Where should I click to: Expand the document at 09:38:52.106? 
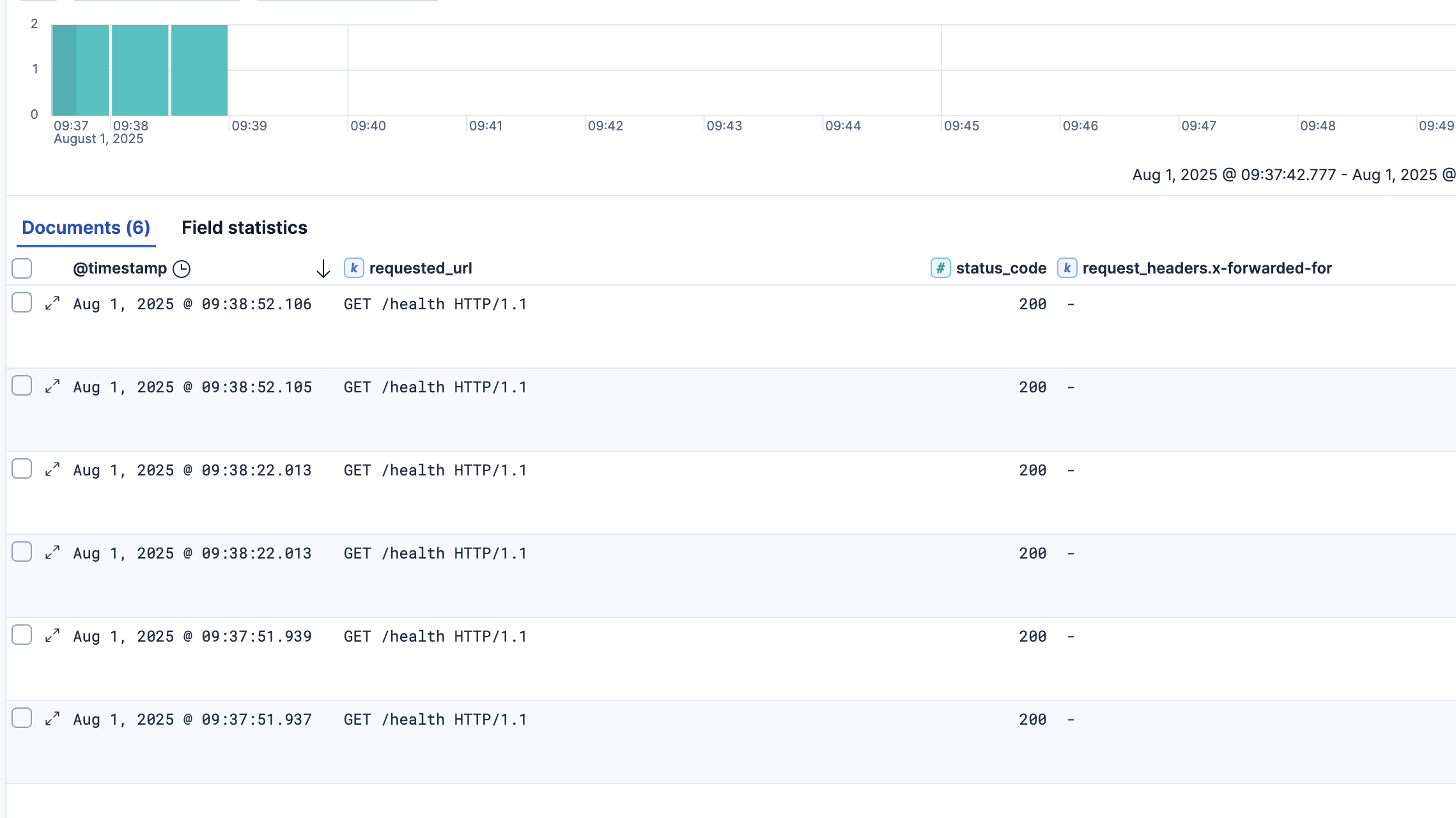52,304
